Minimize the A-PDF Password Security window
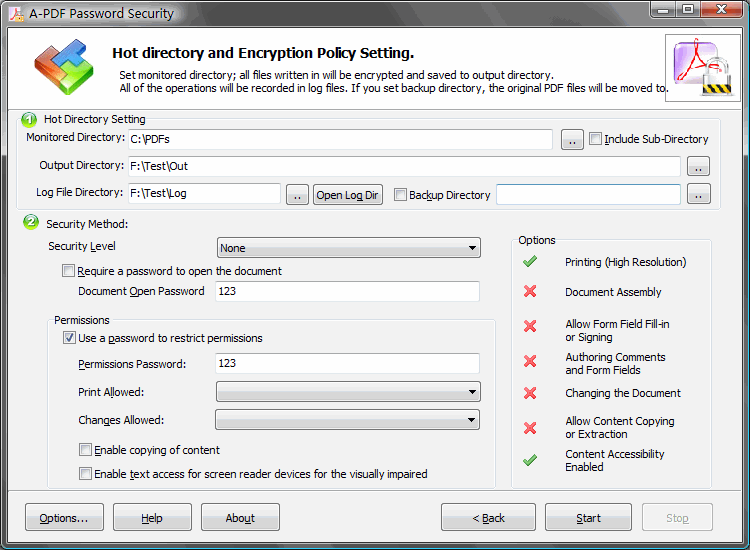750x550 pixels. [663, 10]
